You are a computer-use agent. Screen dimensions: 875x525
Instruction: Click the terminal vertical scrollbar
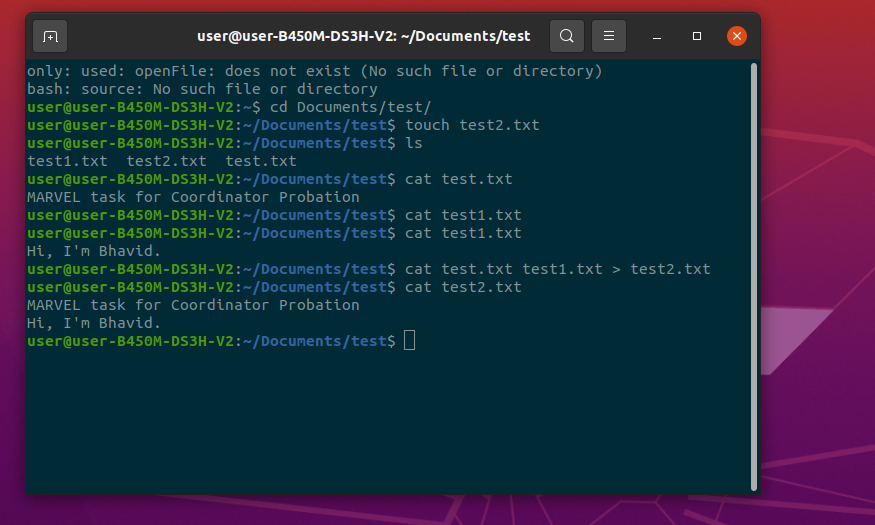pos(754,277)
